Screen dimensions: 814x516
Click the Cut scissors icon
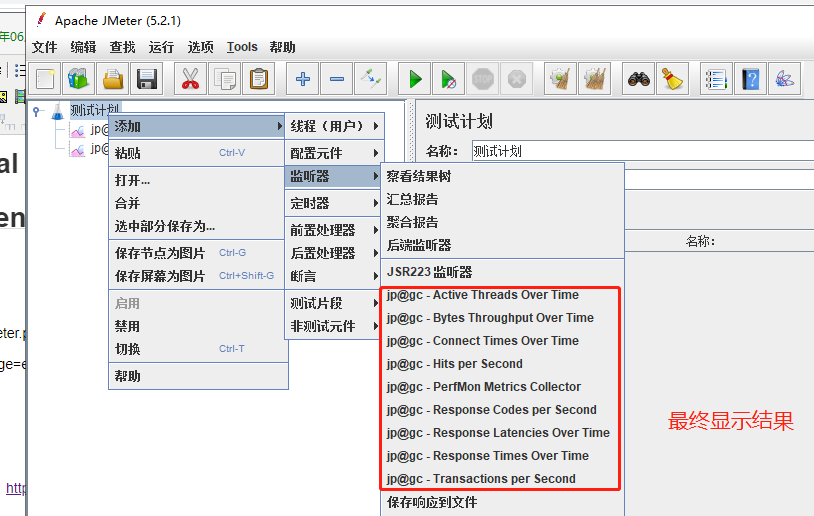coord(191,79)
